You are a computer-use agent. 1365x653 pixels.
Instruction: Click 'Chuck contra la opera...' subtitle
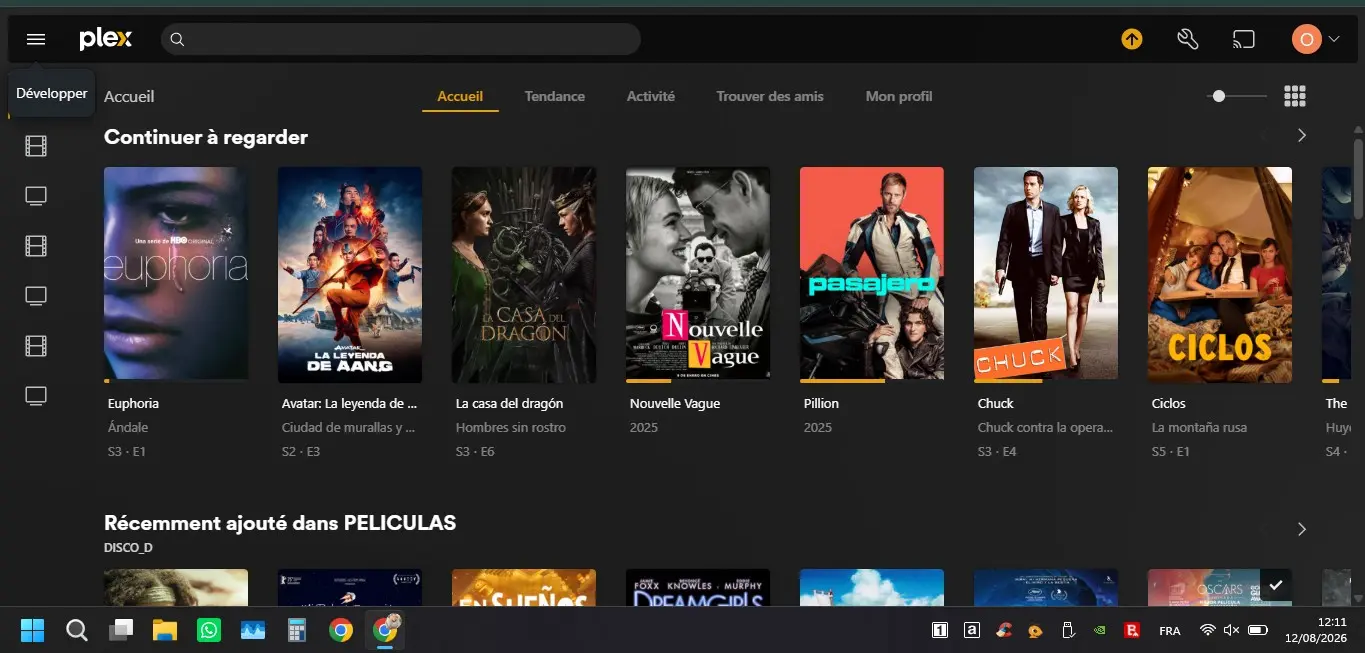pyautogui.click(x=1045, y=427)
